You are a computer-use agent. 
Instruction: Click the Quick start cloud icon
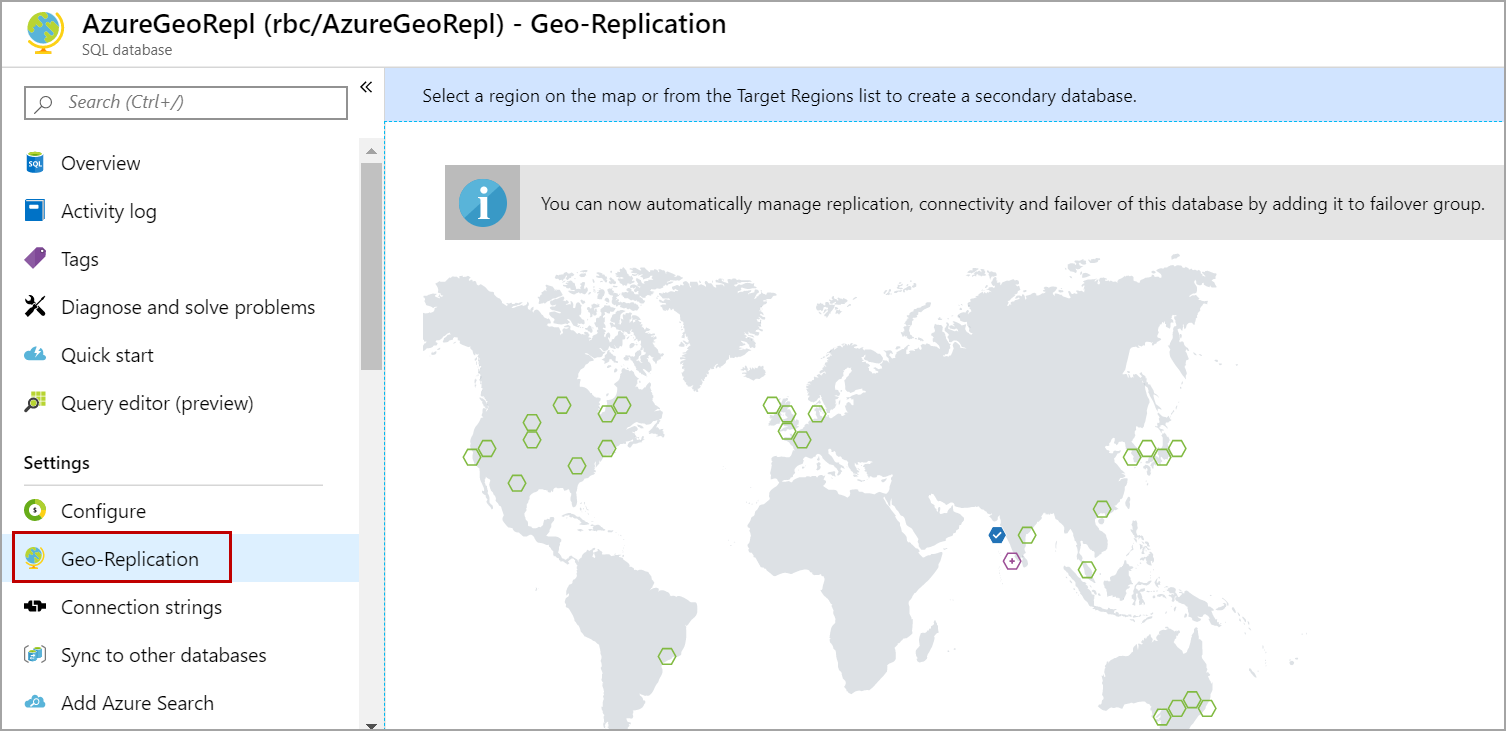pyautogui.click(x=35, y=355)
